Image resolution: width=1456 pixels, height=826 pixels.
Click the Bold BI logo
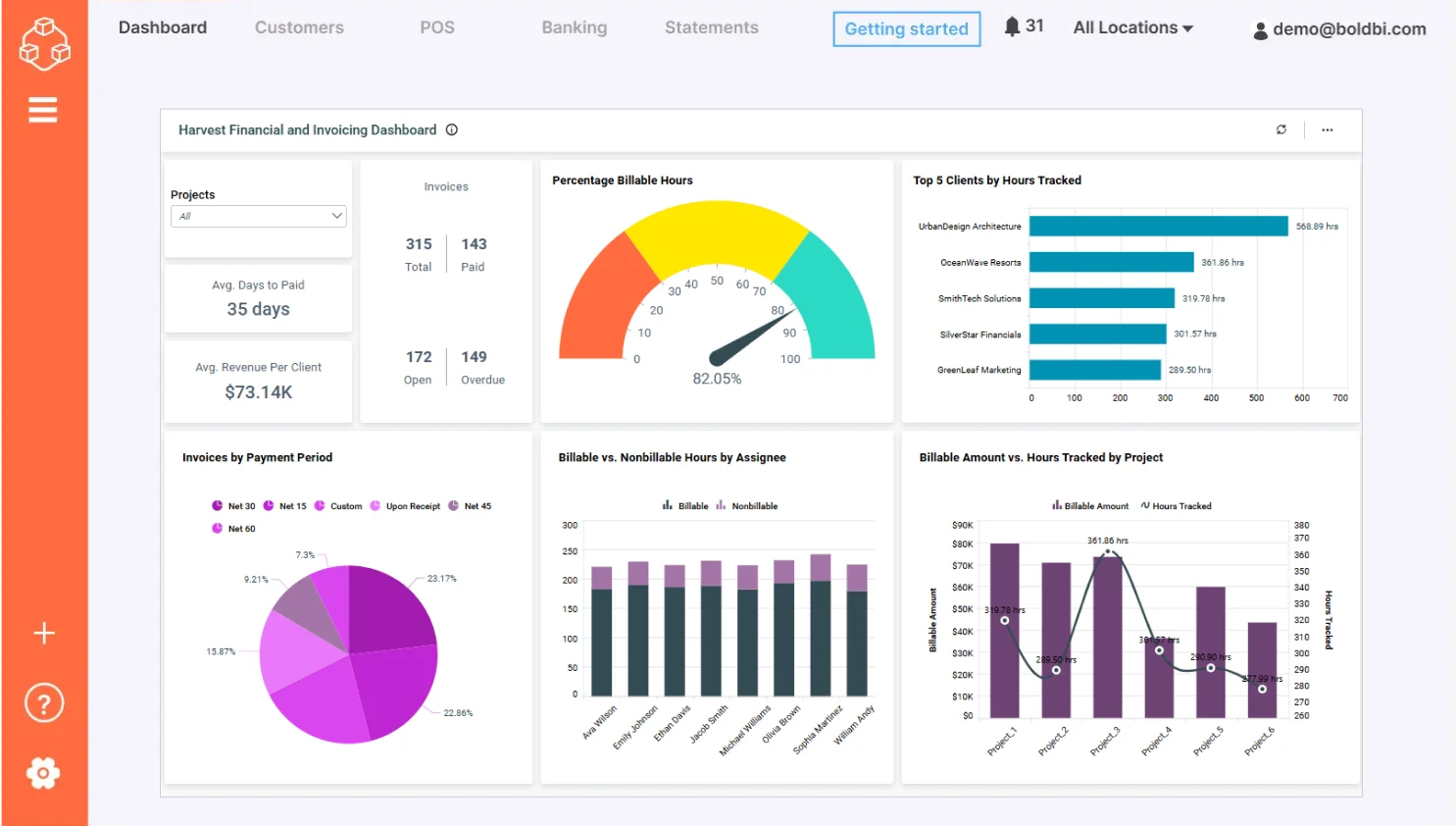(43, 43)
